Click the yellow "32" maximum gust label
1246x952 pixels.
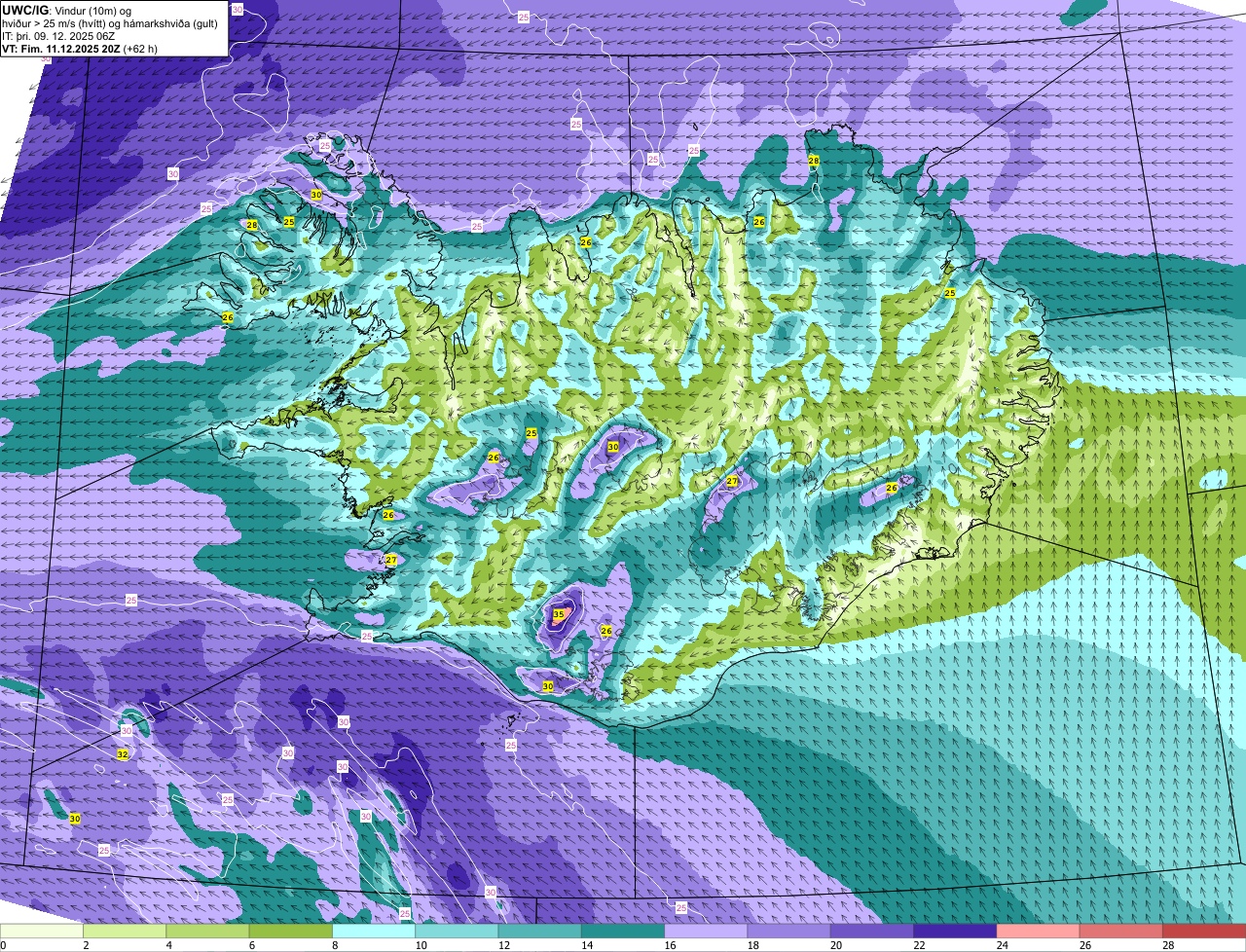pyautogui.click(x=123, y=755)
